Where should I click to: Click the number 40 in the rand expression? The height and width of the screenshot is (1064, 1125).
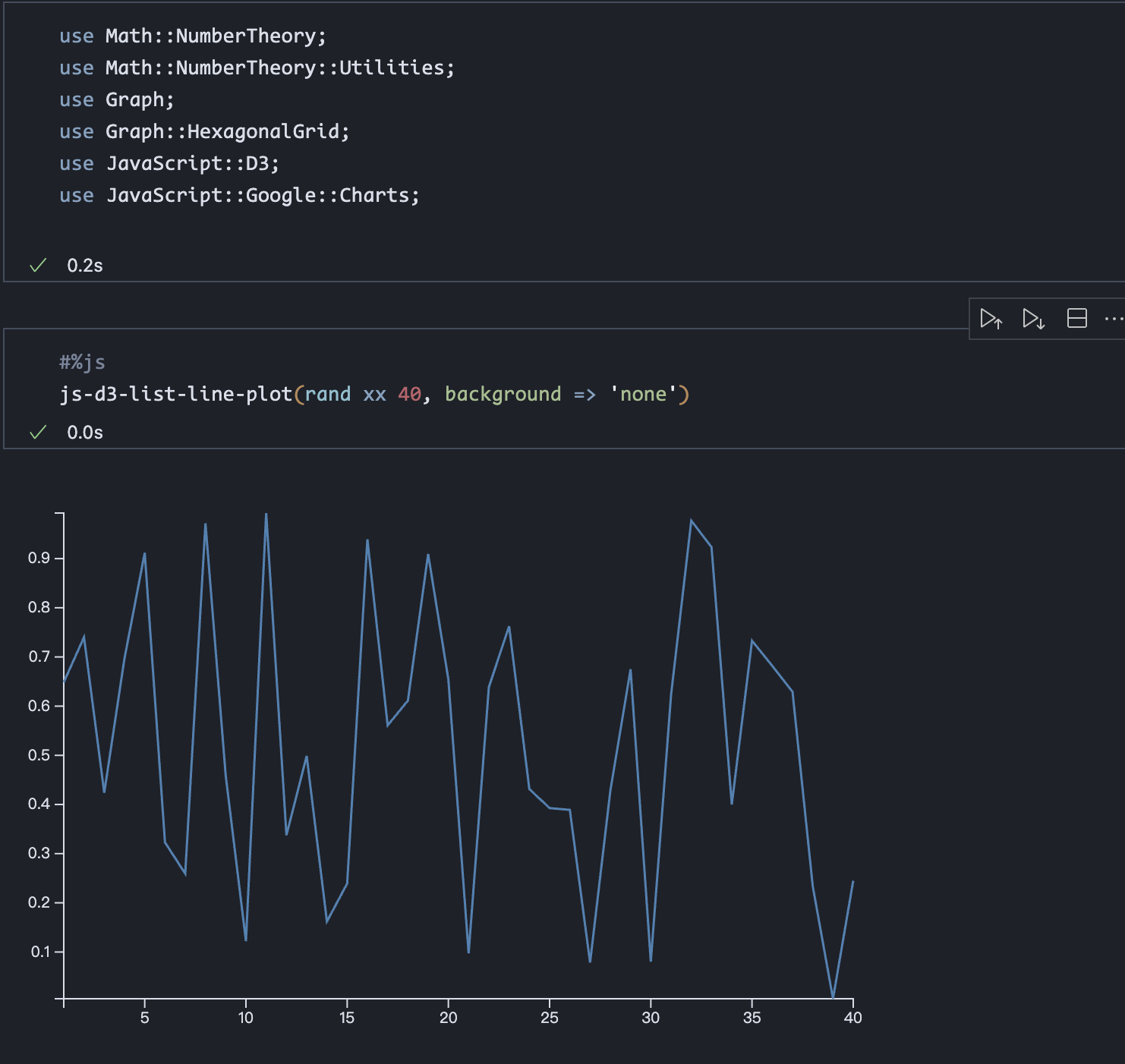coord(409,395)
